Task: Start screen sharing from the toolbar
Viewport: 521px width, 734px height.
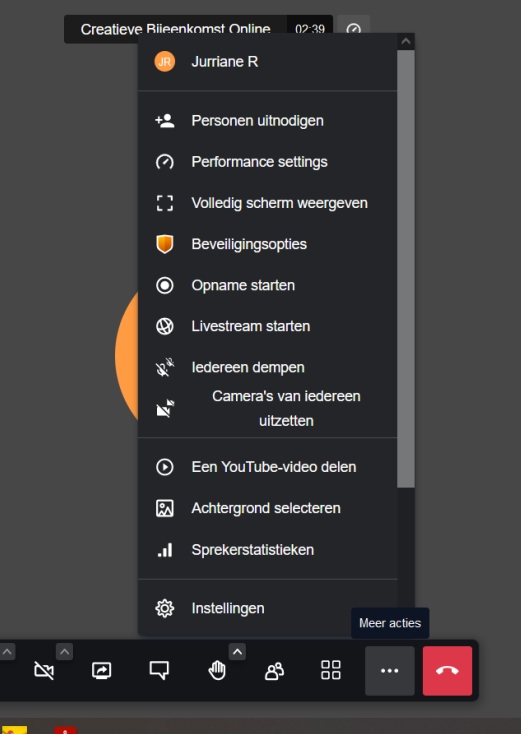Action: point(102,670)
